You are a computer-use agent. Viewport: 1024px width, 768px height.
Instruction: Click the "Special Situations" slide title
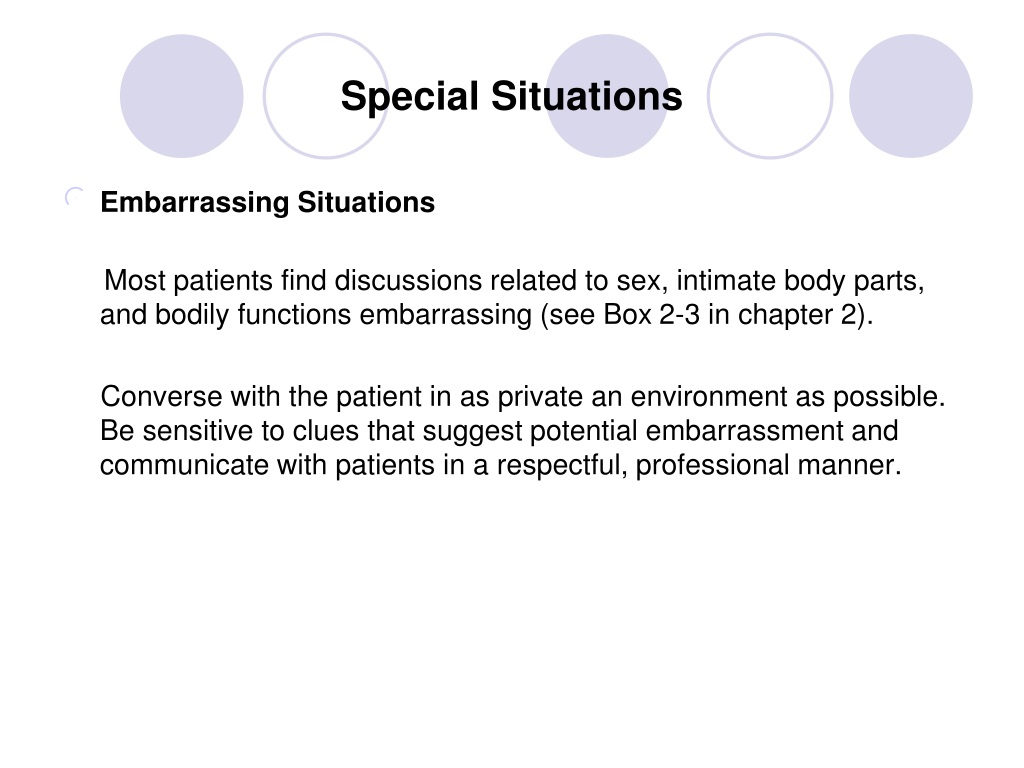511,97
